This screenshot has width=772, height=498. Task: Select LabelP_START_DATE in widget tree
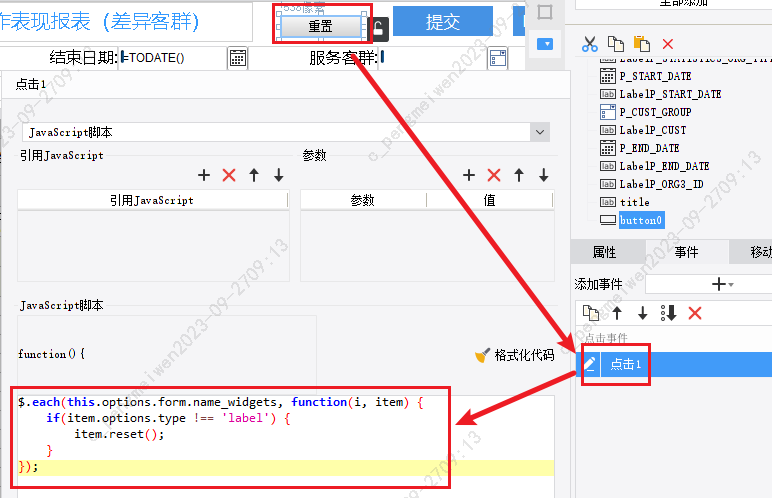click(670, 94)
